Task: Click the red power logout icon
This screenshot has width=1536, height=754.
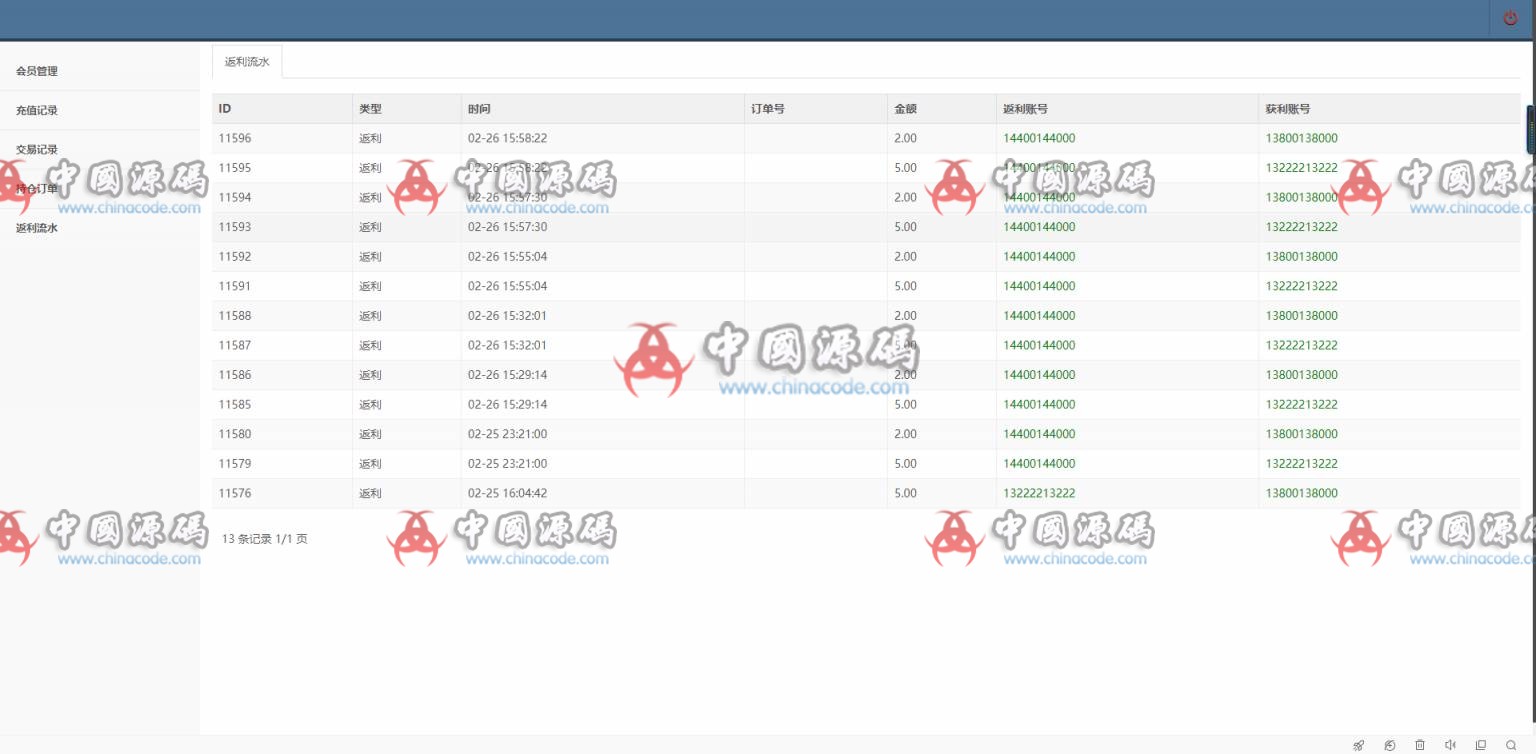Action: 1510,19
